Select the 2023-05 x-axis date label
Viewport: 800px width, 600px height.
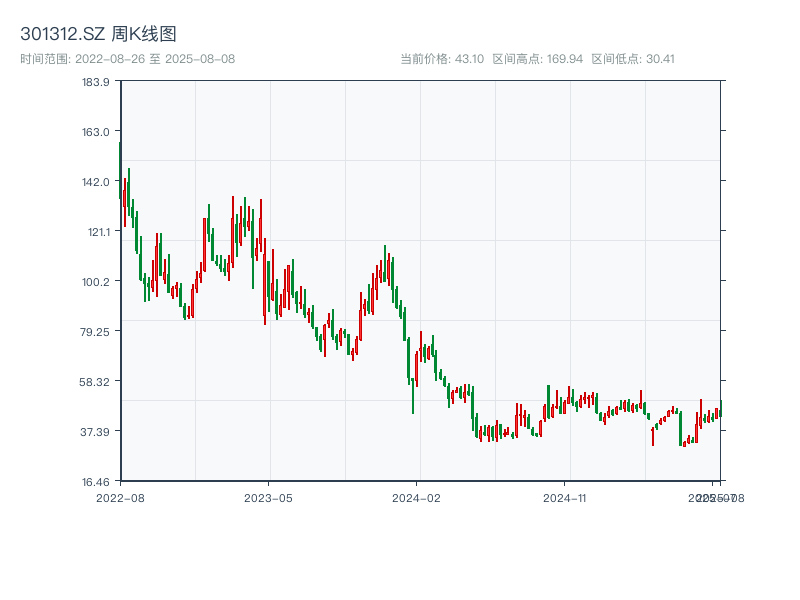(x=268, y=497)
